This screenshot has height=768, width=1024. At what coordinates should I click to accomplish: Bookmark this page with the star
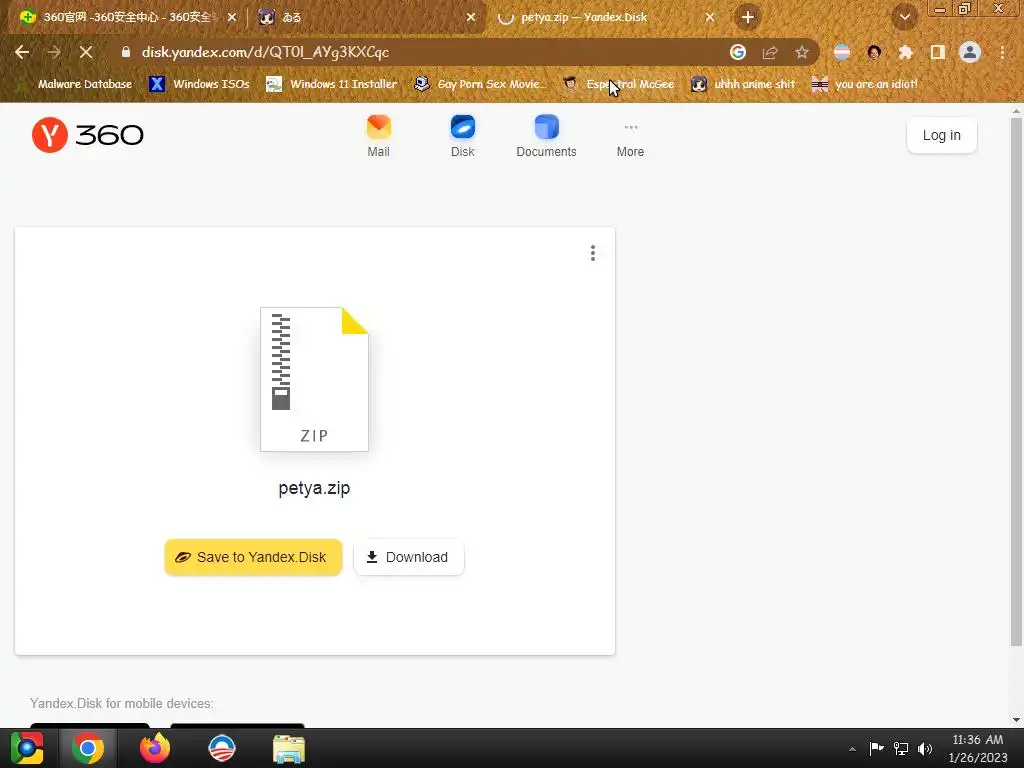point(802,52)
